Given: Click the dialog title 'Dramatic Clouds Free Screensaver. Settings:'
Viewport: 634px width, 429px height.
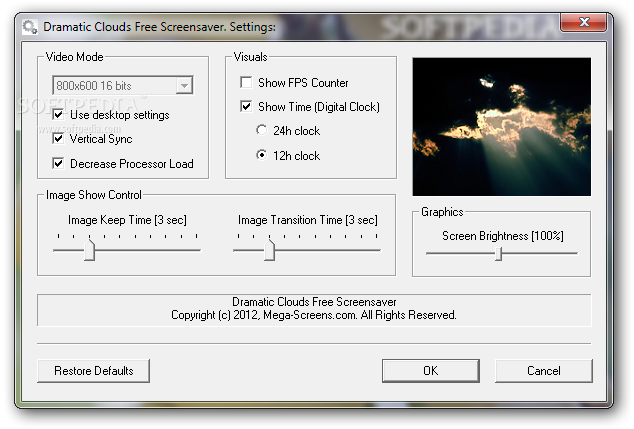Looking at the screenshot, I should (160, 27).
